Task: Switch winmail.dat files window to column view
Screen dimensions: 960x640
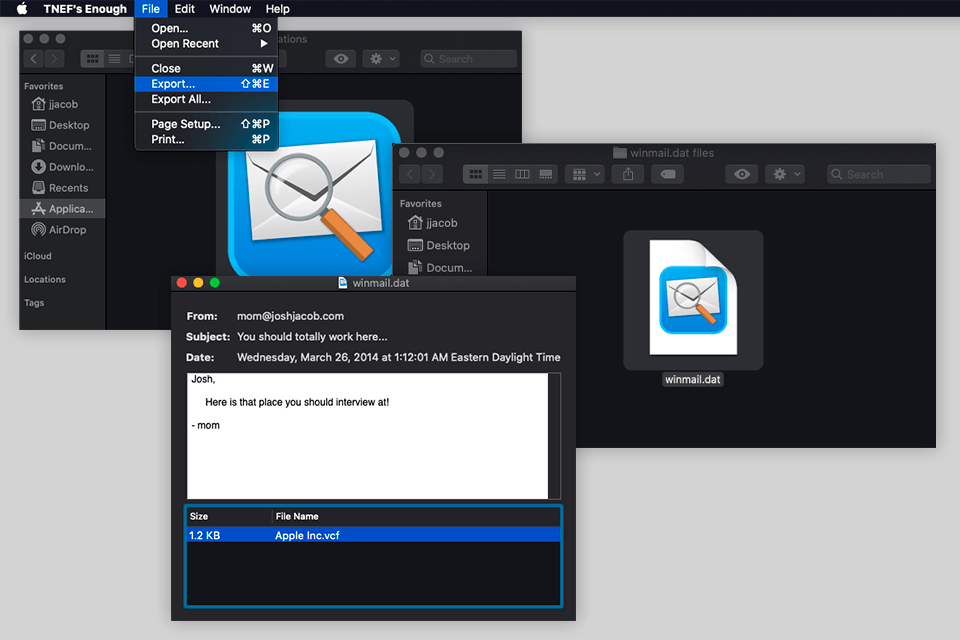Action: pos(522,174)
